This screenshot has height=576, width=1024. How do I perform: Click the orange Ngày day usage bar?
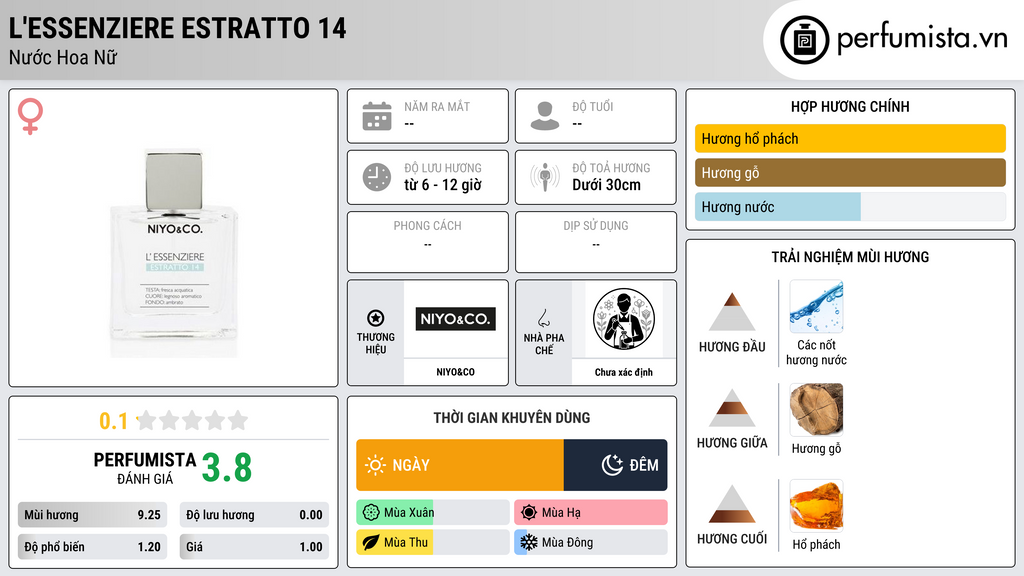point(460,465)
